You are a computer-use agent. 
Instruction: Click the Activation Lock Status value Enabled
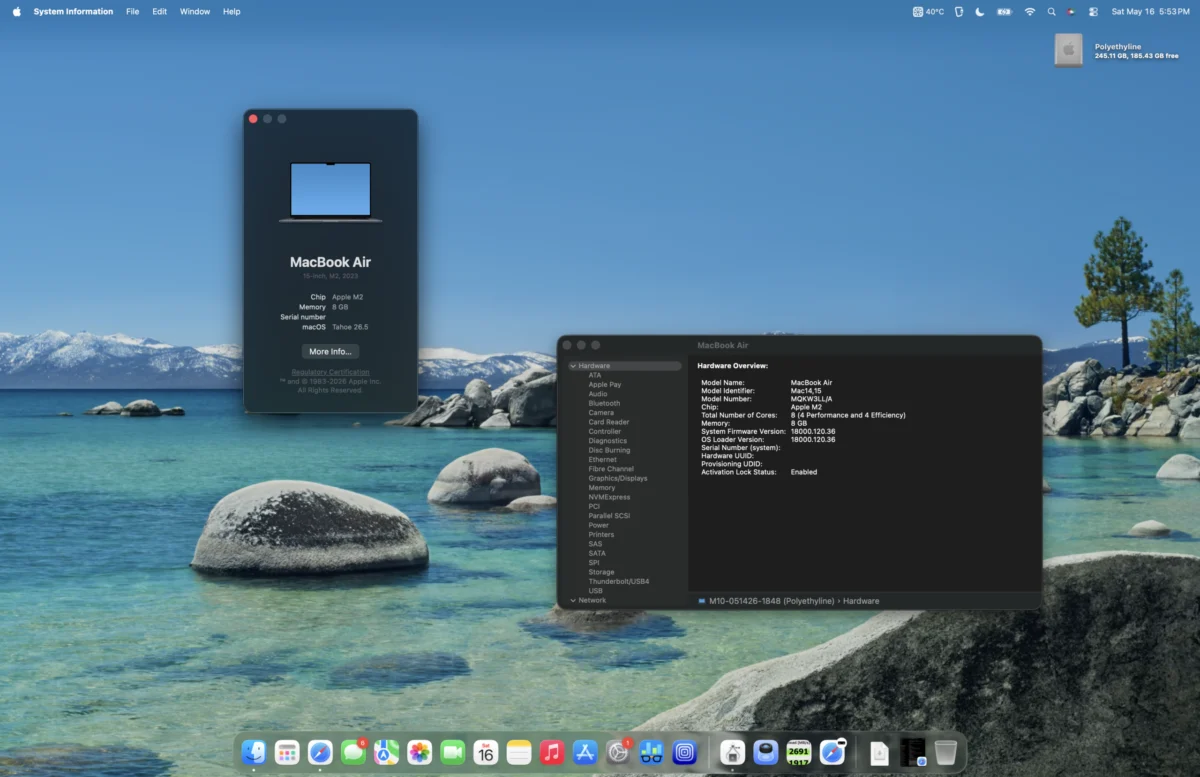(x=804, y=472)
